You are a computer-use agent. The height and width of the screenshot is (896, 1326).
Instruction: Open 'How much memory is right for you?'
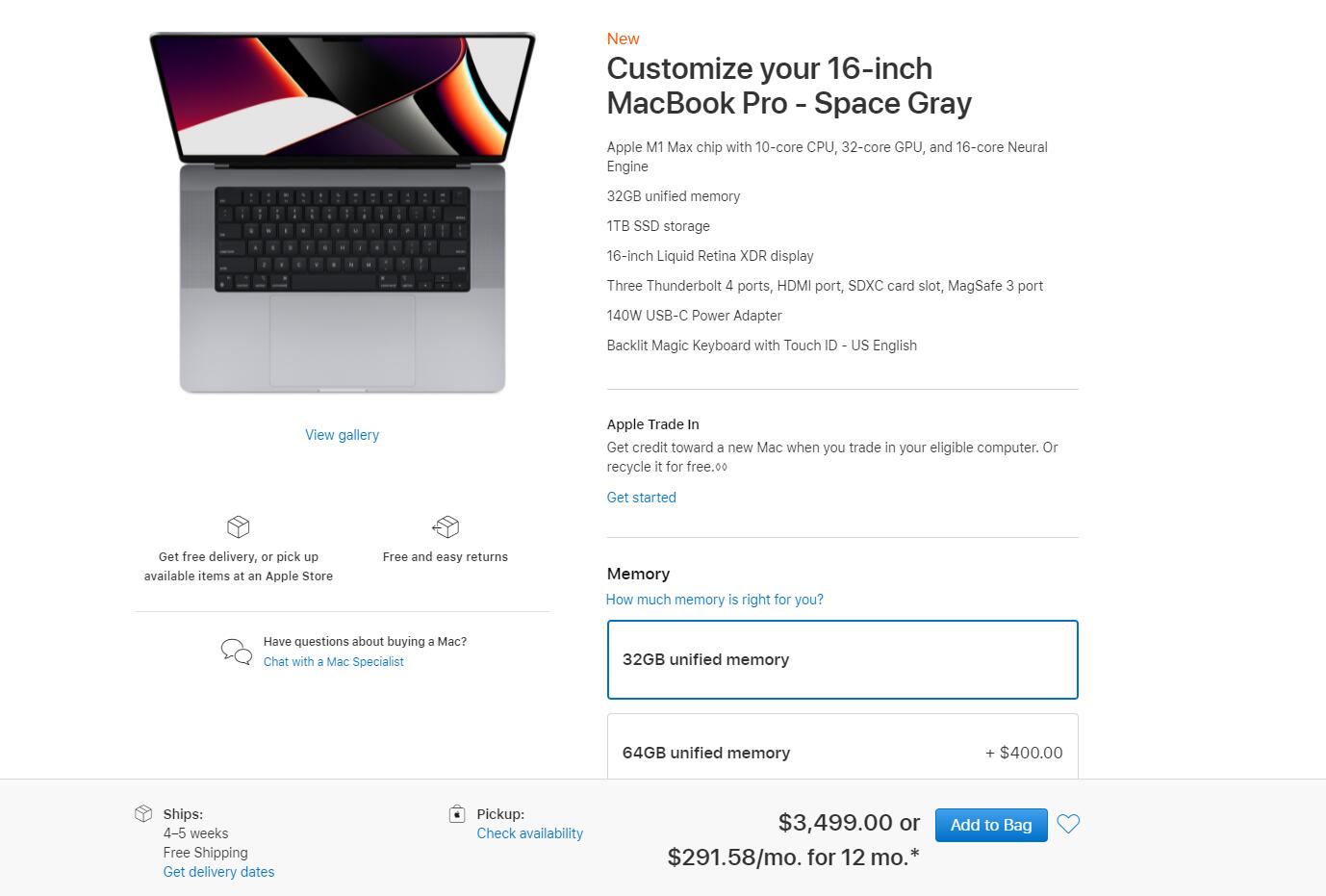pyautogui.click(x=714, y=600)
